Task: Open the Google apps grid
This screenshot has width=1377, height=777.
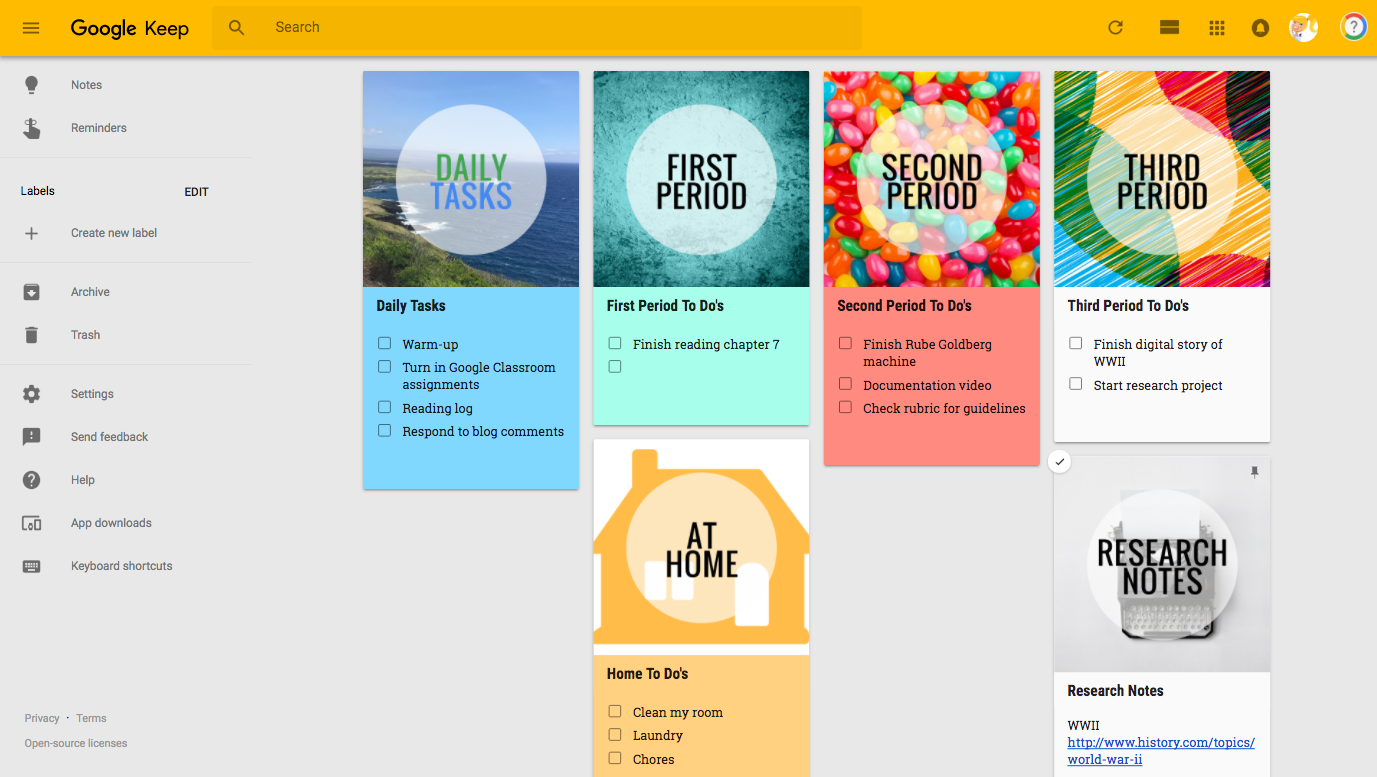Action: point(1216,27)
